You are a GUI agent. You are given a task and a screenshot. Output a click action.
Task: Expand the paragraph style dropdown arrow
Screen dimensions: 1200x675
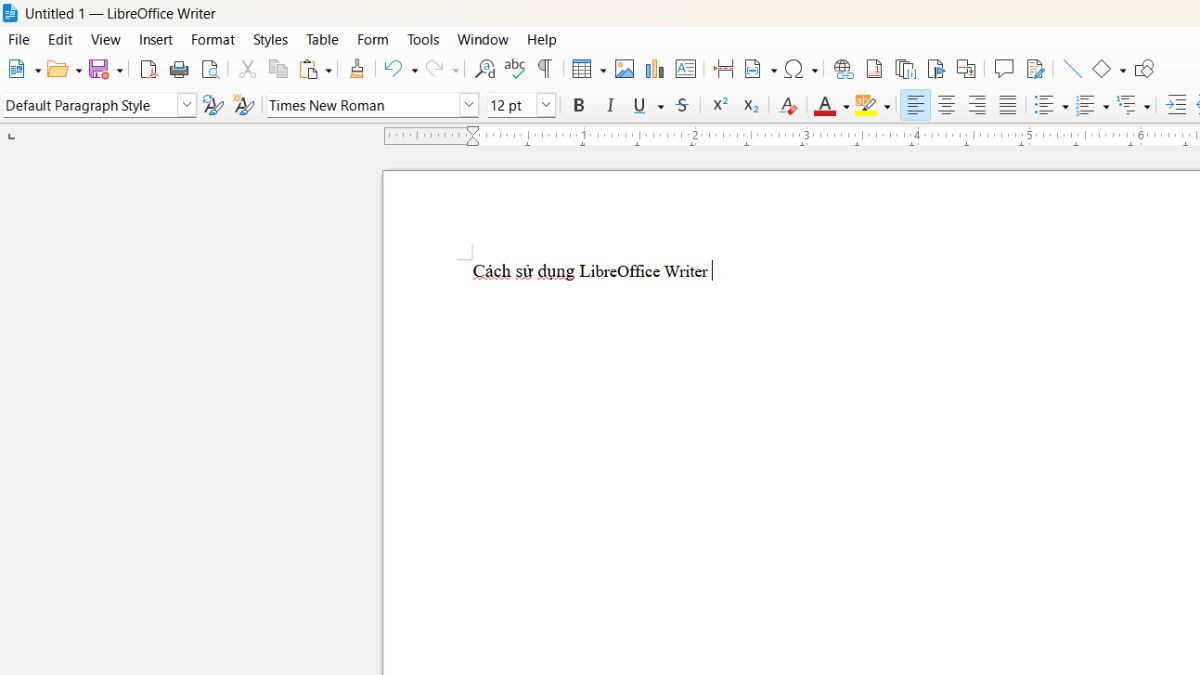click(x=187, y=105)
